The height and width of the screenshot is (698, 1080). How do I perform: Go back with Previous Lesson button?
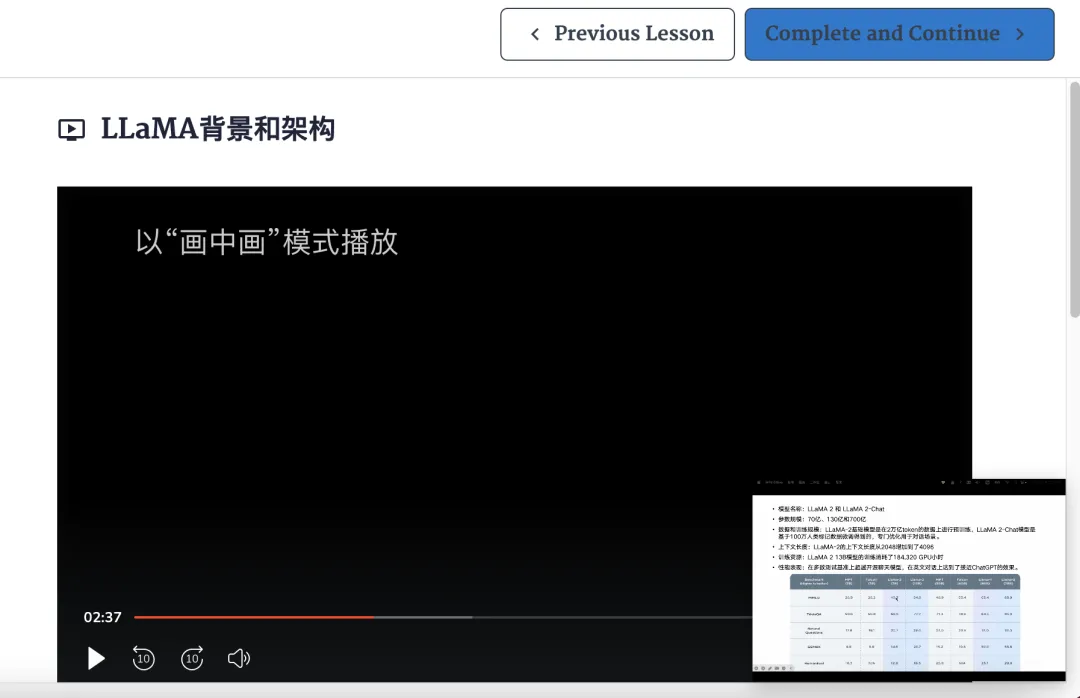click(617, 34)
